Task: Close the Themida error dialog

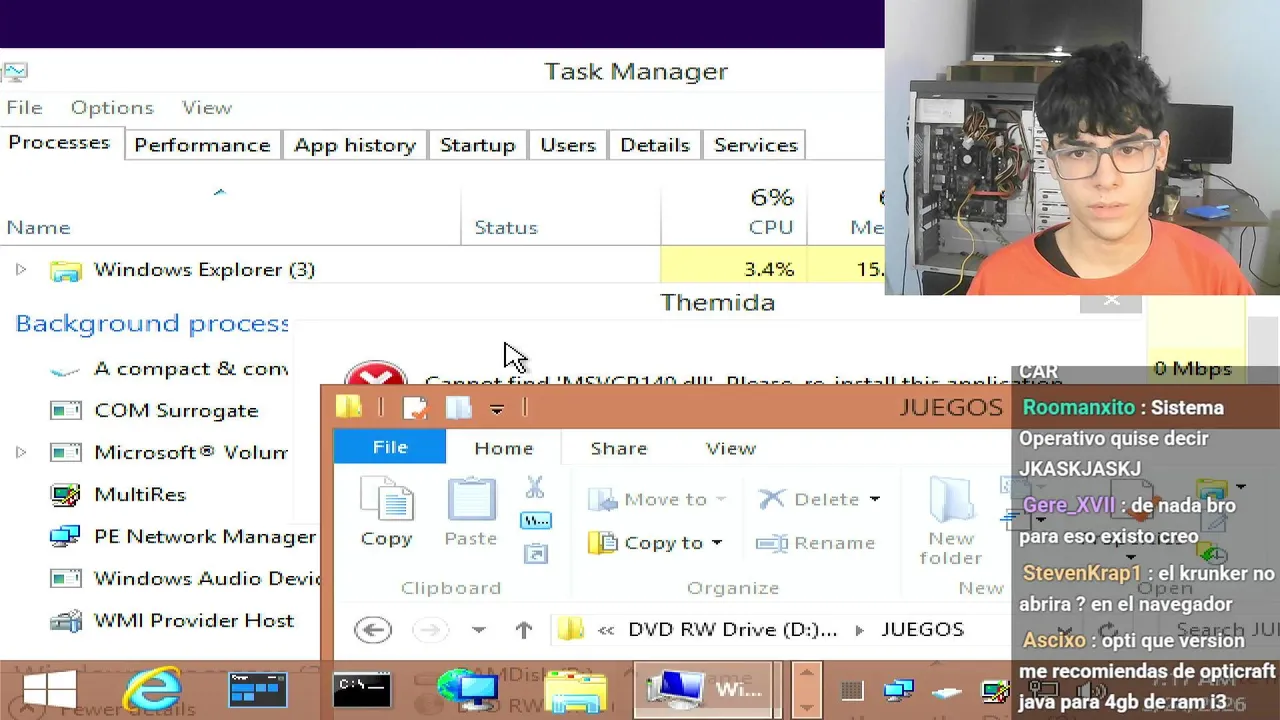Action: pyautogui.click(x=1111, y=301)
